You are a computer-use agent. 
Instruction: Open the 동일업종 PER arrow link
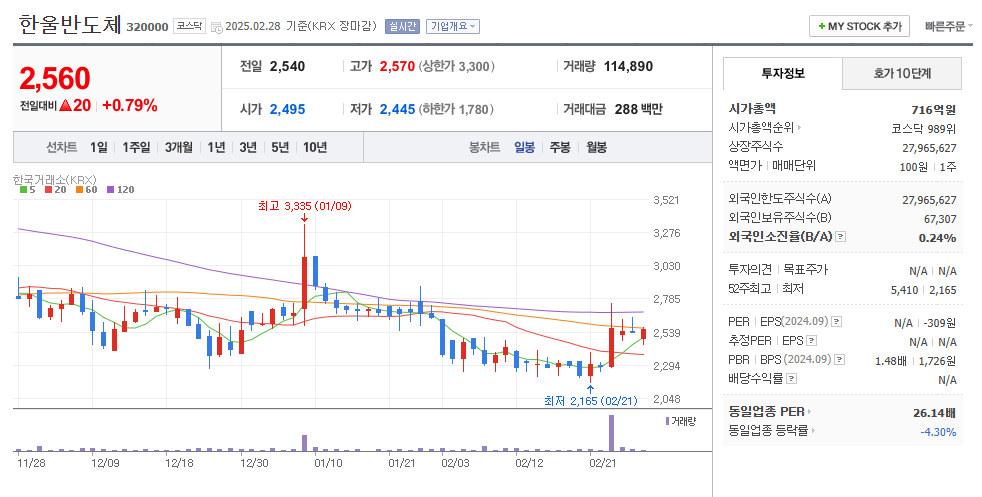809,412
